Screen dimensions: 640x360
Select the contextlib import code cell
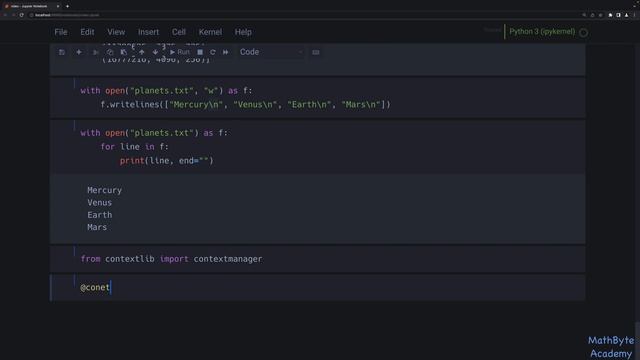(x=318, y=259)
